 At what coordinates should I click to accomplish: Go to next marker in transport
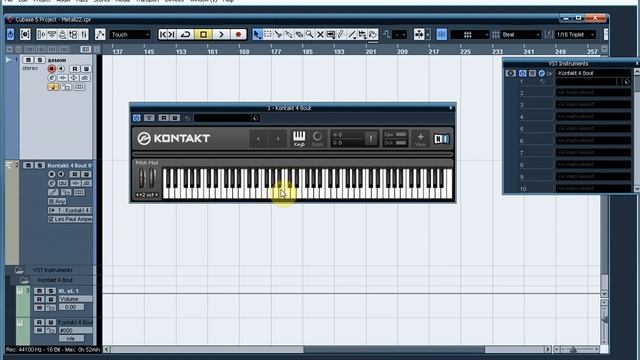click(172, 35)
